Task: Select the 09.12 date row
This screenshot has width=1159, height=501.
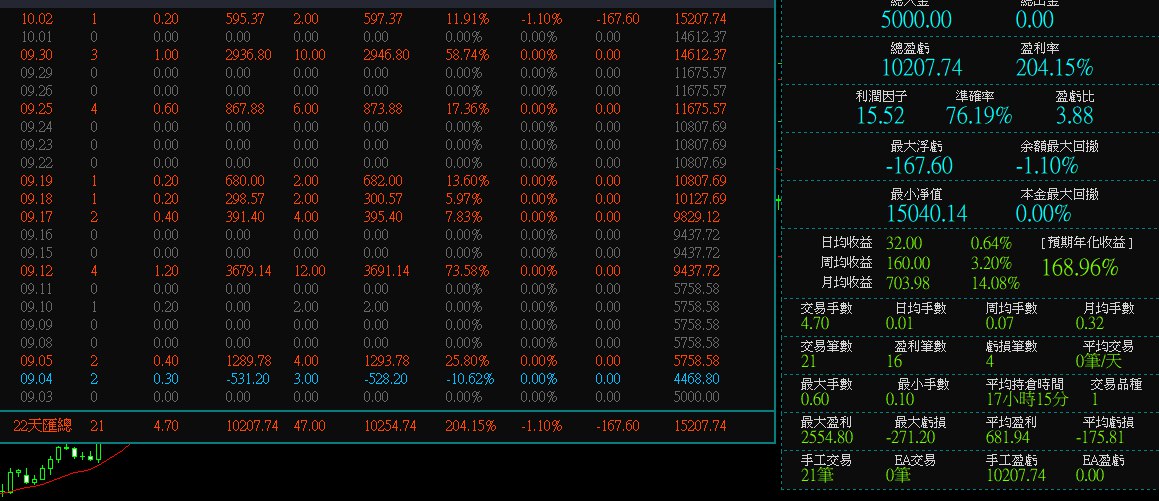Action: pyautogui.click(x=373, y=270)
